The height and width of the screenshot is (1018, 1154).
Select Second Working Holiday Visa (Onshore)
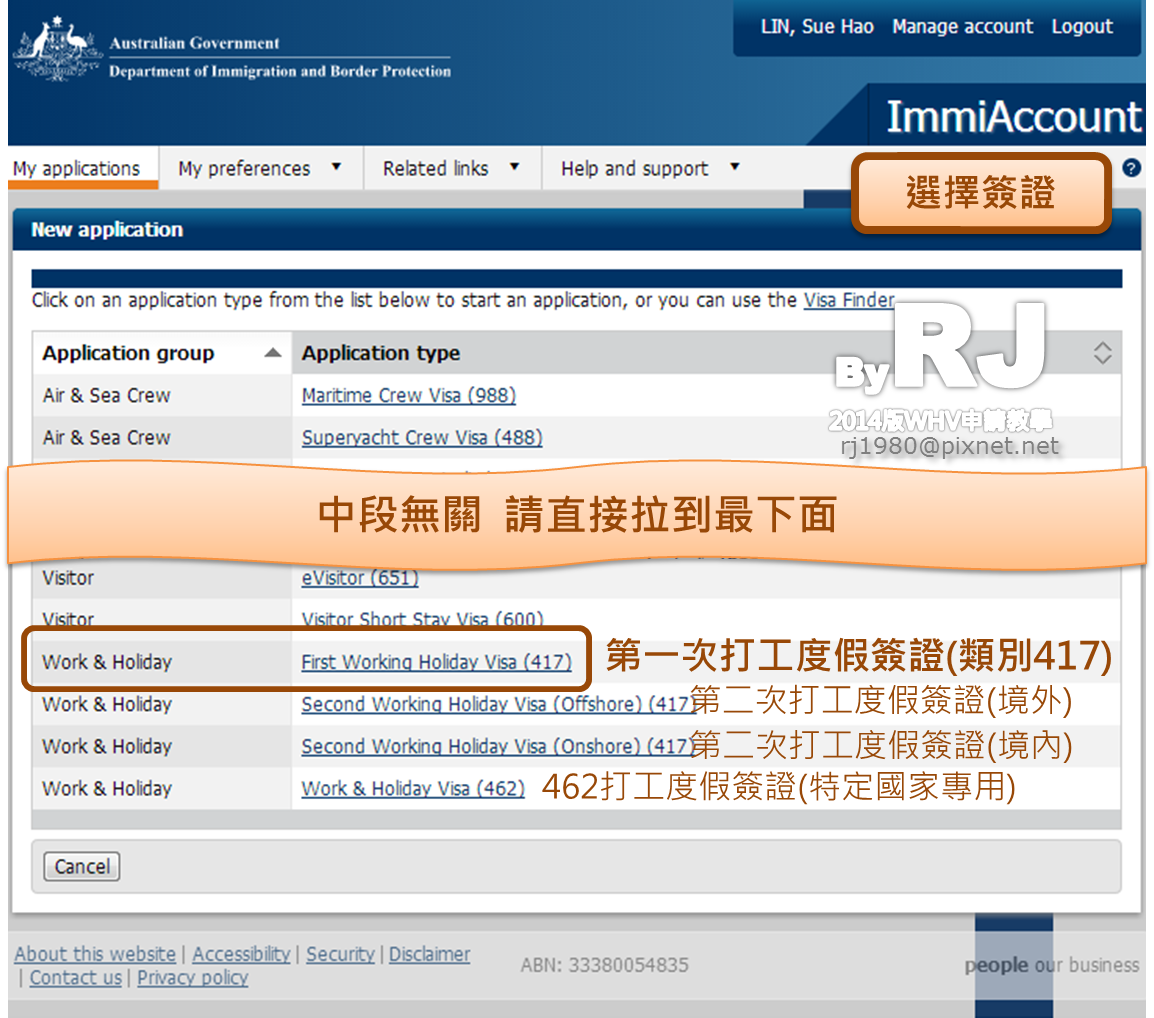[x=496, y=746]
